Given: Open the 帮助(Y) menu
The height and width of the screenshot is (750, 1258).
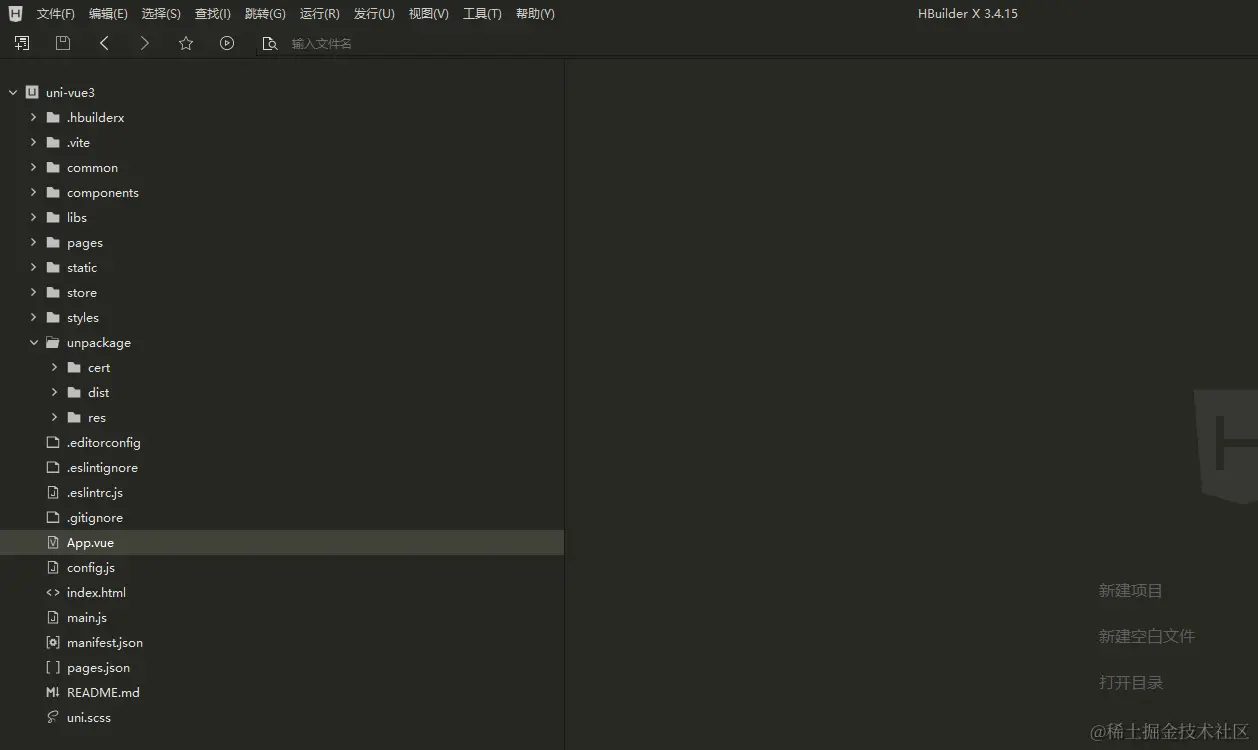Looking at the screenshot, I should click(x=535, y=14).
